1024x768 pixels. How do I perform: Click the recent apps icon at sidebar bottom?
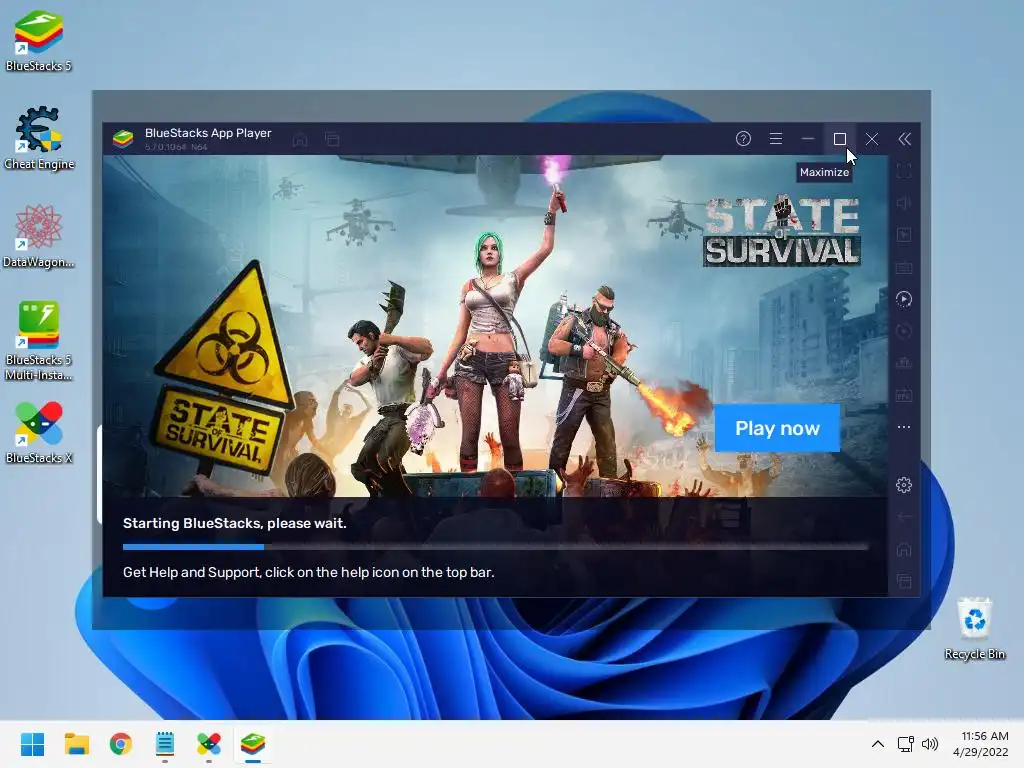coord(904,581)
